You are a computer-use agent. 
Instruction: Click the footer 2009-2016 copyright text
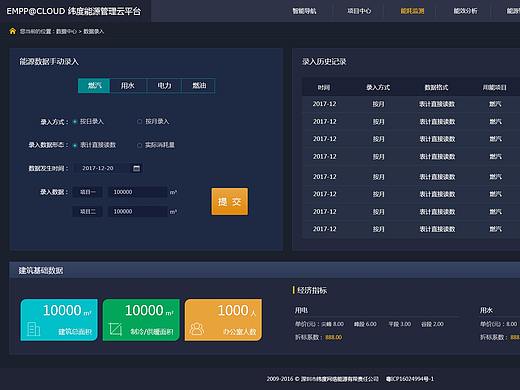(323, 379)
